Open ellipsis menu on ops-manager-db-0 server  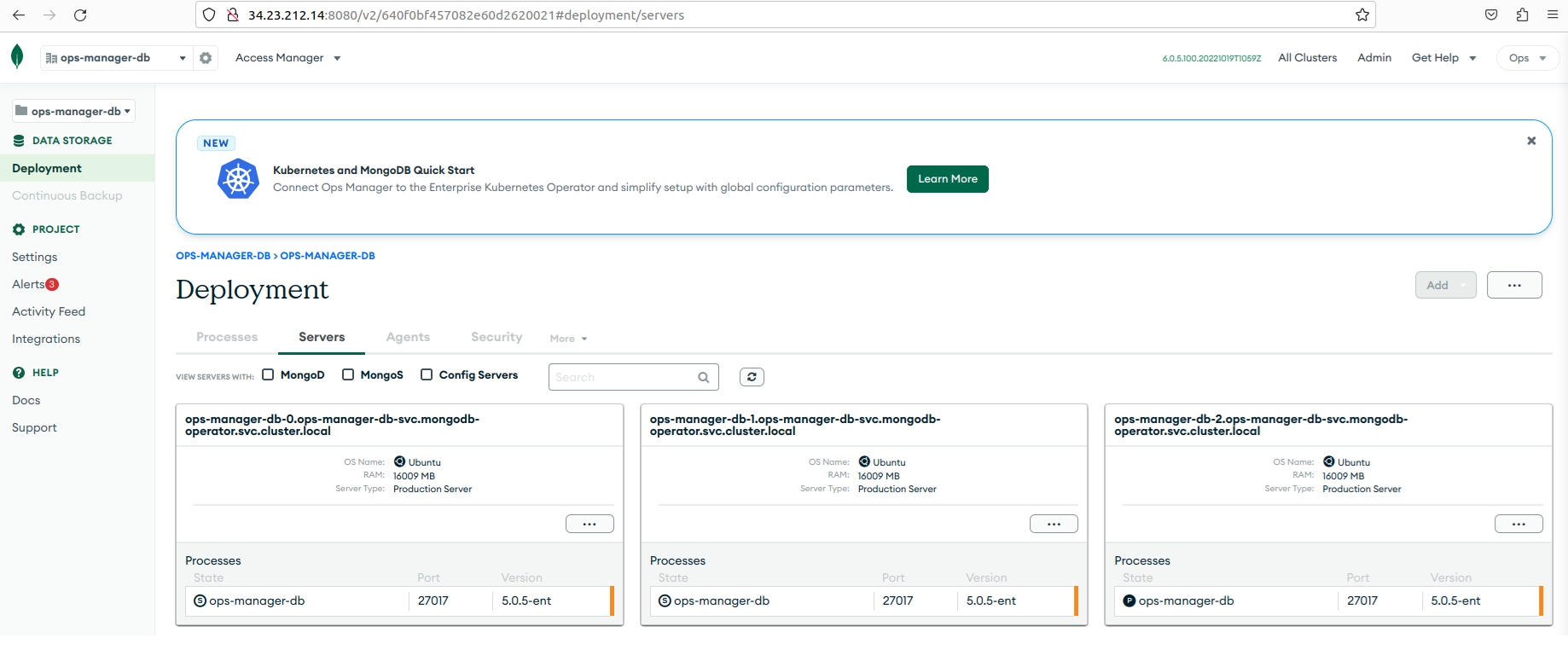[x=589, y=524]
